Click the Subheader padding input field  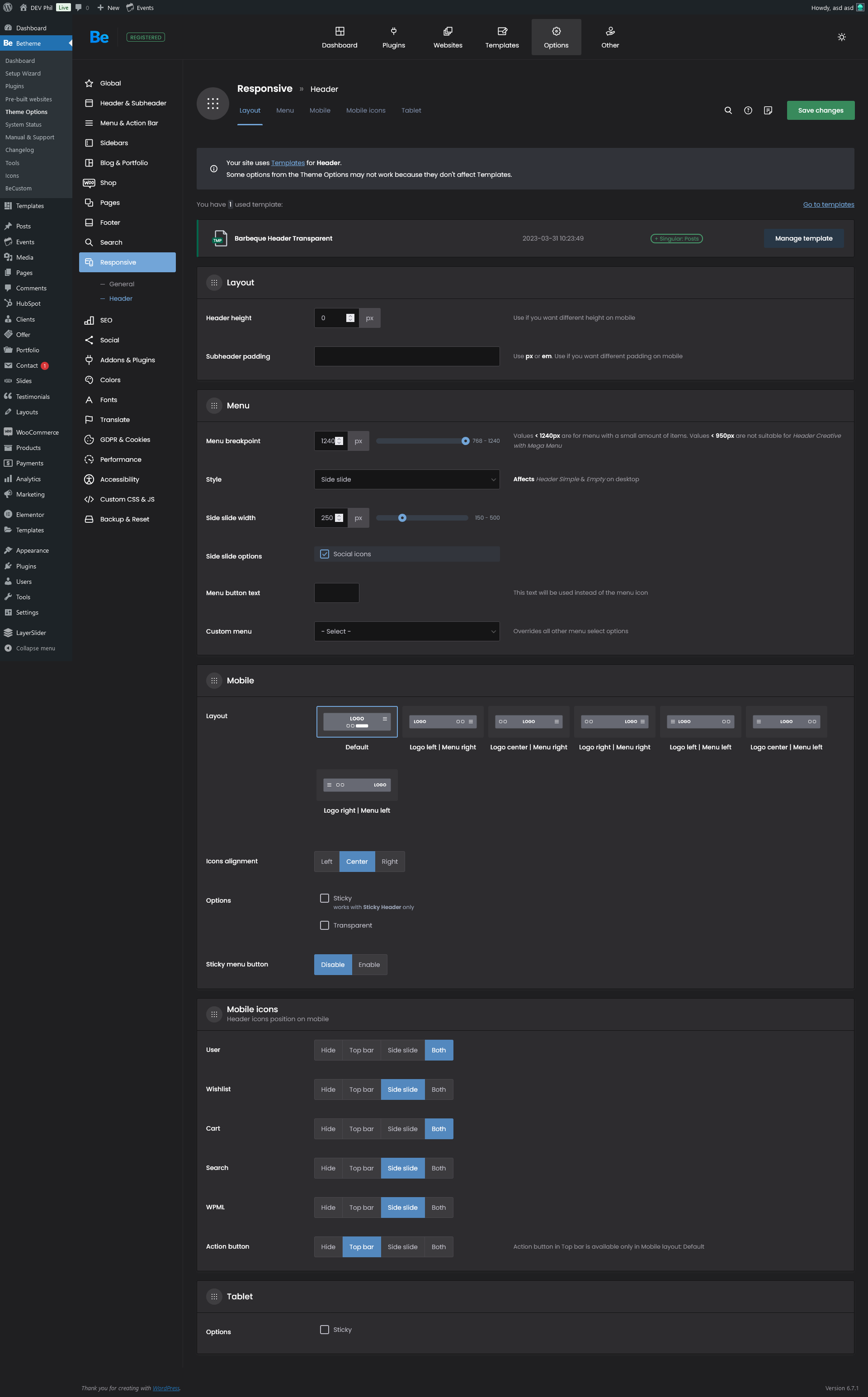407,356
